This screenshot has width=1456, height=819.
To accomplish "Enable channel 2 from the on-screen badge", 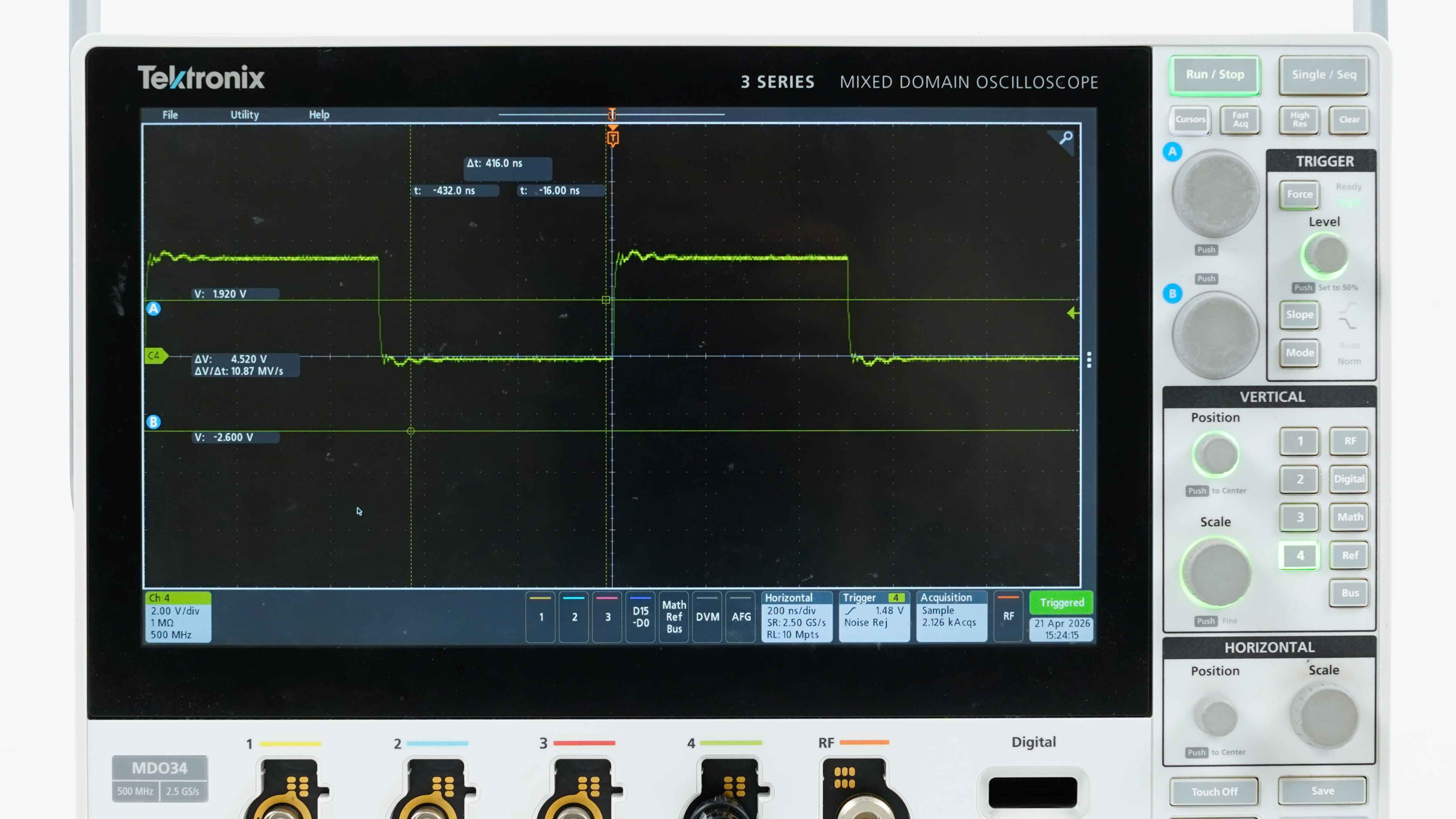I will [574, 617].
